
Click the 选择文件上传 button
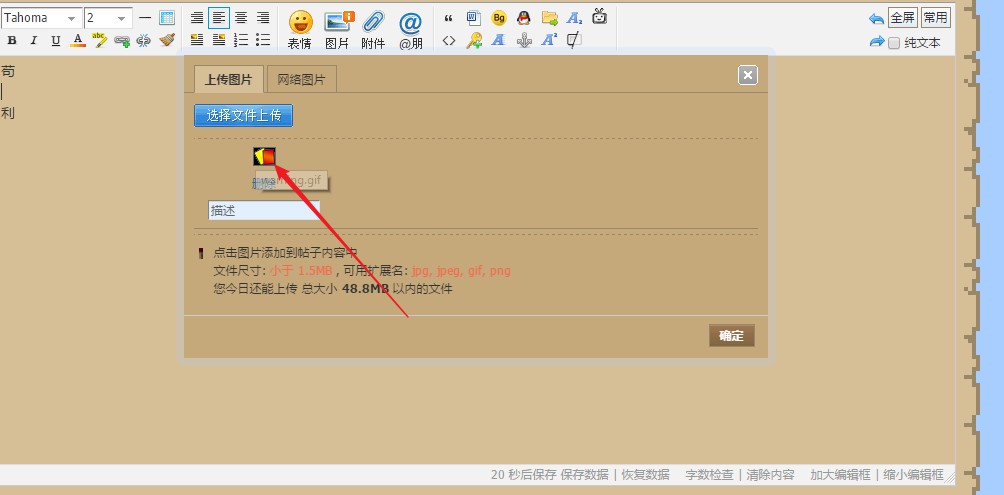coord(243,115)
